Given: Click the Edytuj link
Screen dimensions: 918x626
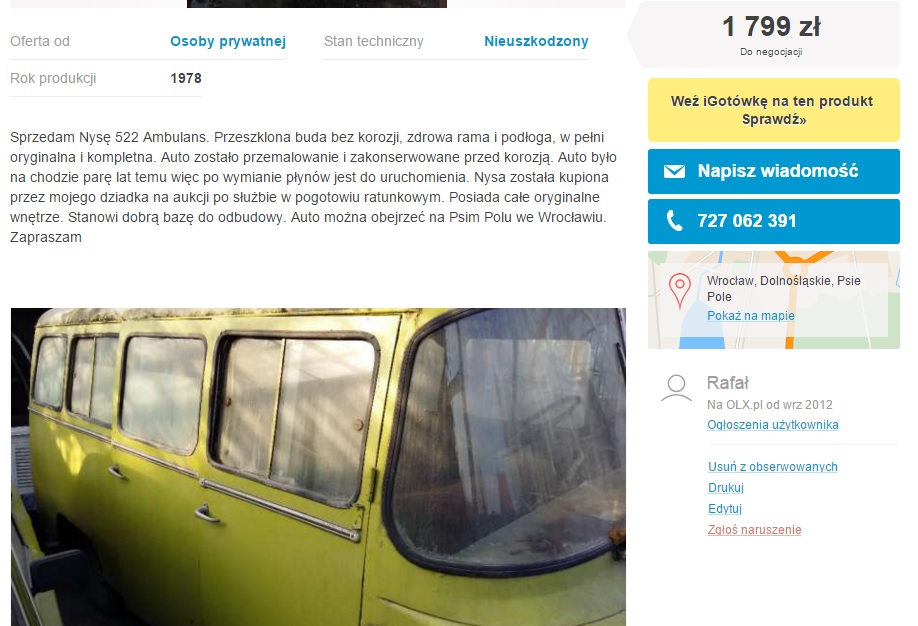Looking at the screenshot, I should pos(724,509).
